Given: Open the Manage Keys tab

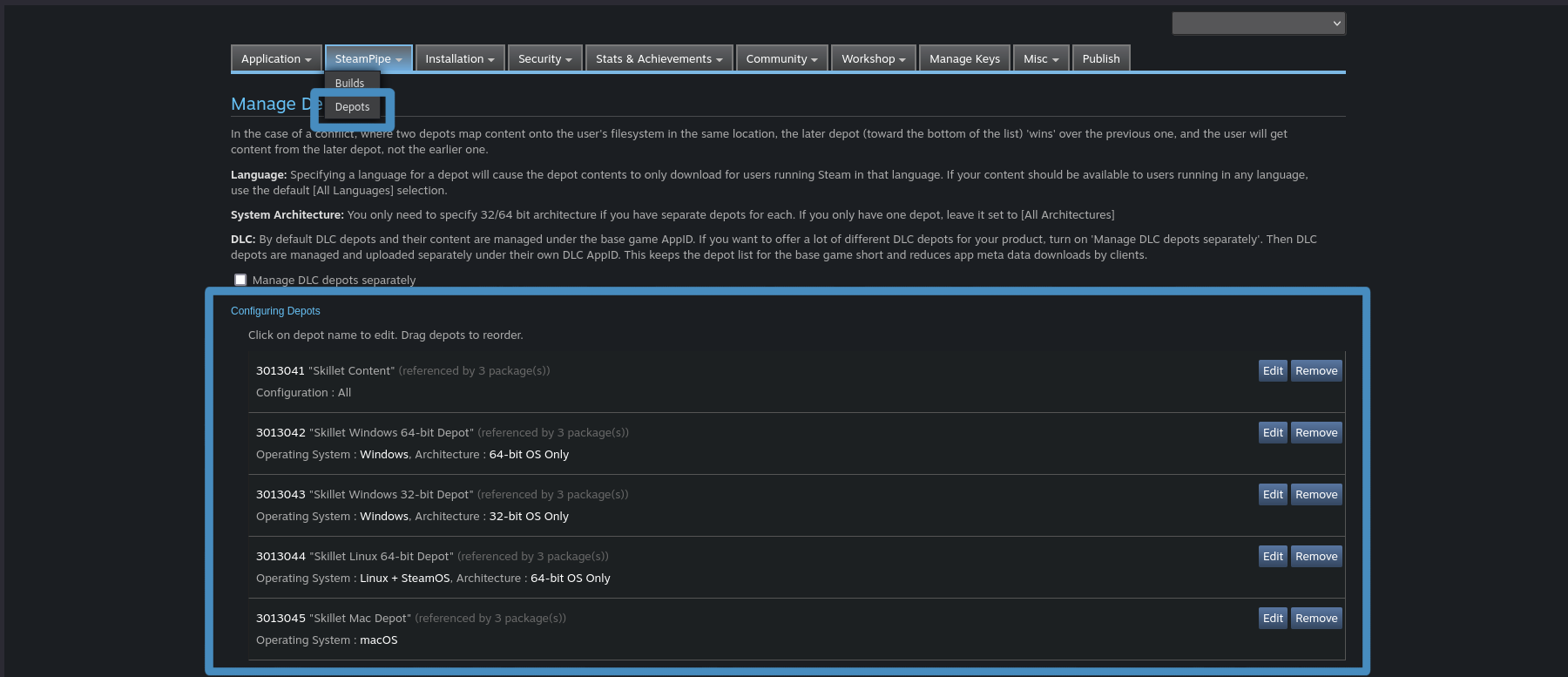Looking at the screenshot, I should pyautogui.click(x=963, y=59).
